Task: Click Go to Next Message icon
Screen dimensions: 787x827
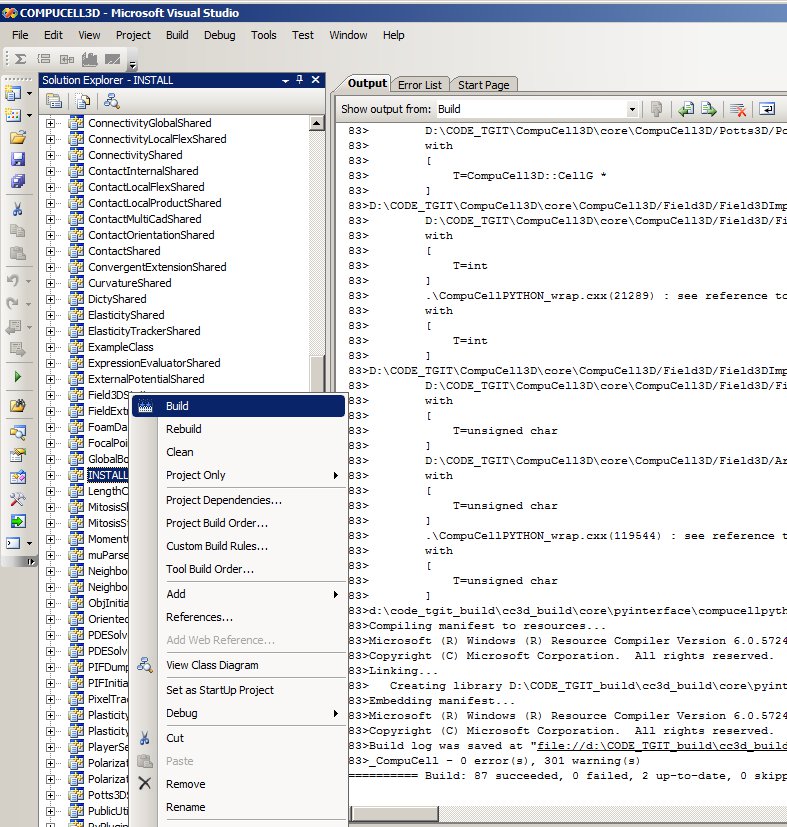Action: [709, 109]
